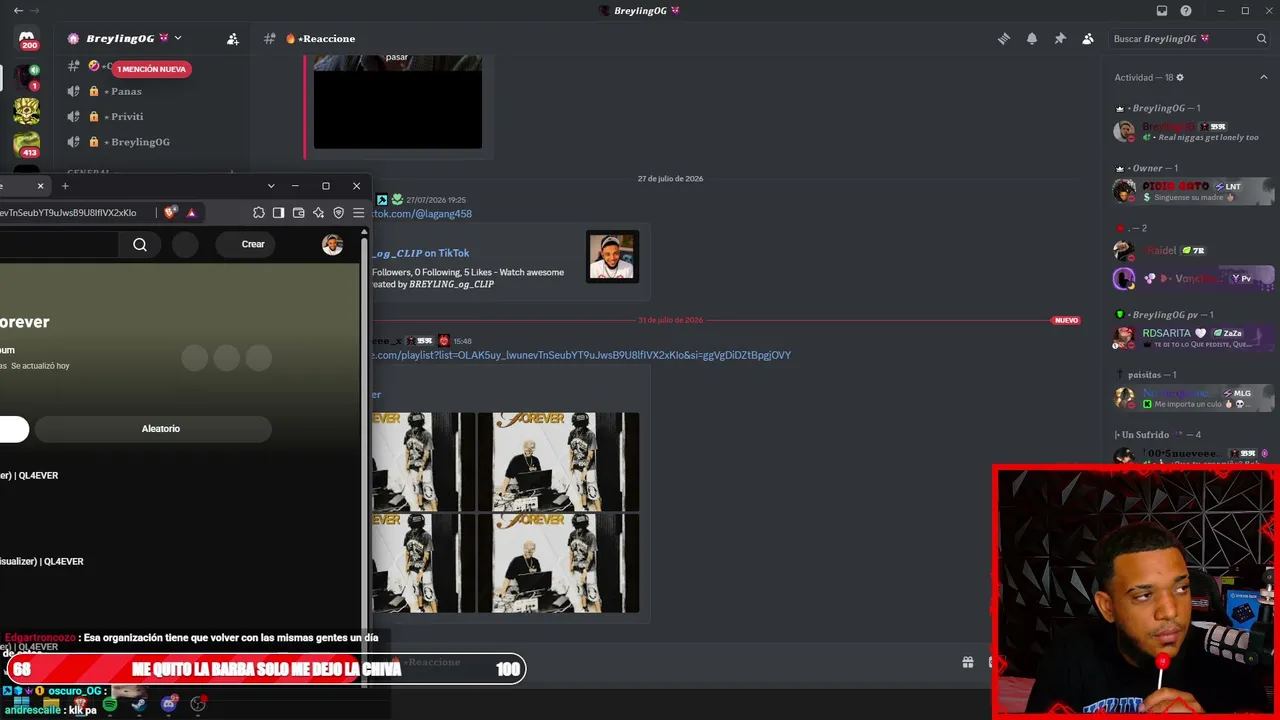The height and width of the screenshot is (720, 1280).
Task: Open member RDSARITA's profile
Action: click(1194, 338)
